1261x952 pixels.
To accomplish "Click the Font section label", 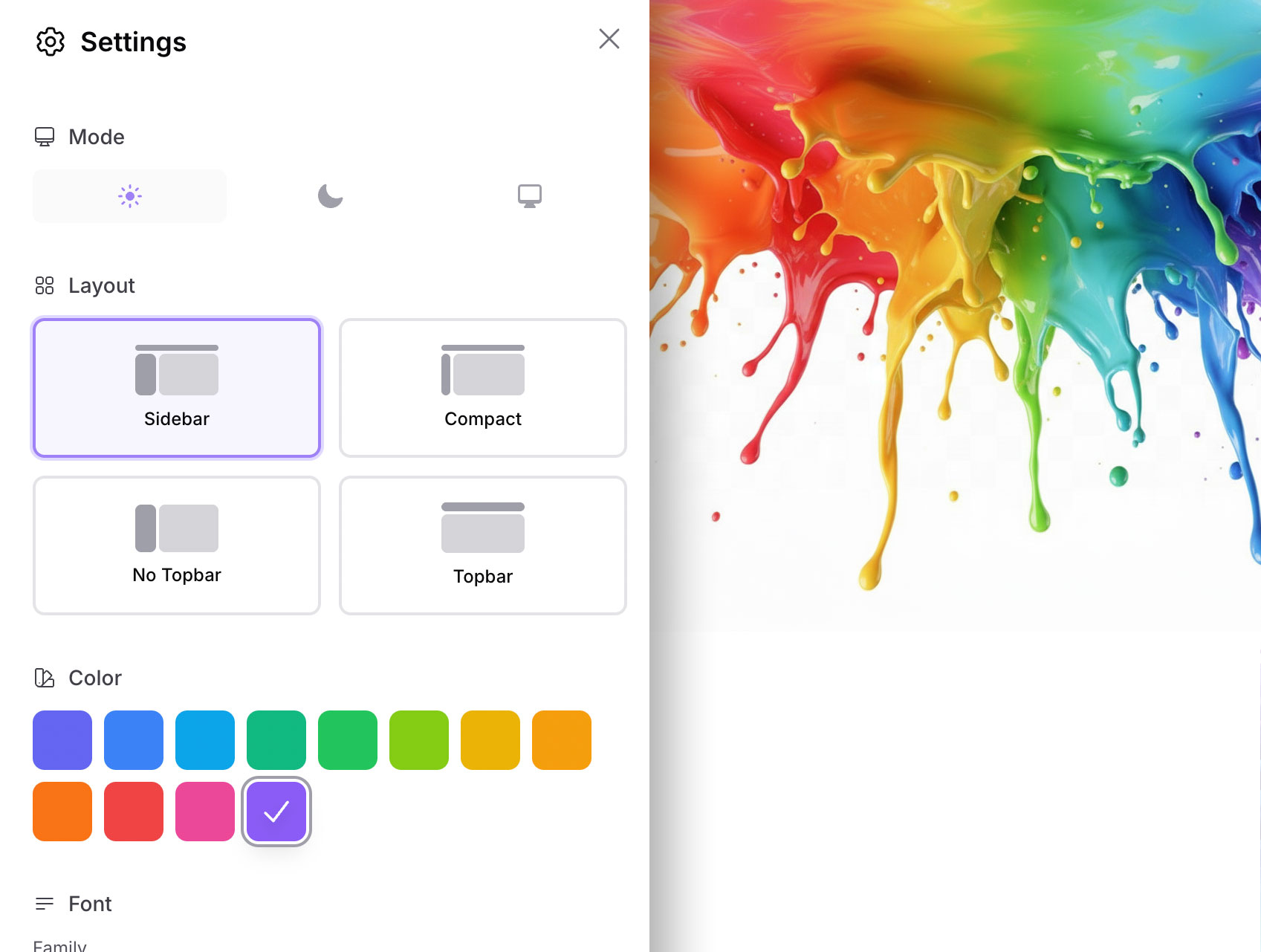I will pyautogui.click(x=90, y=904).
